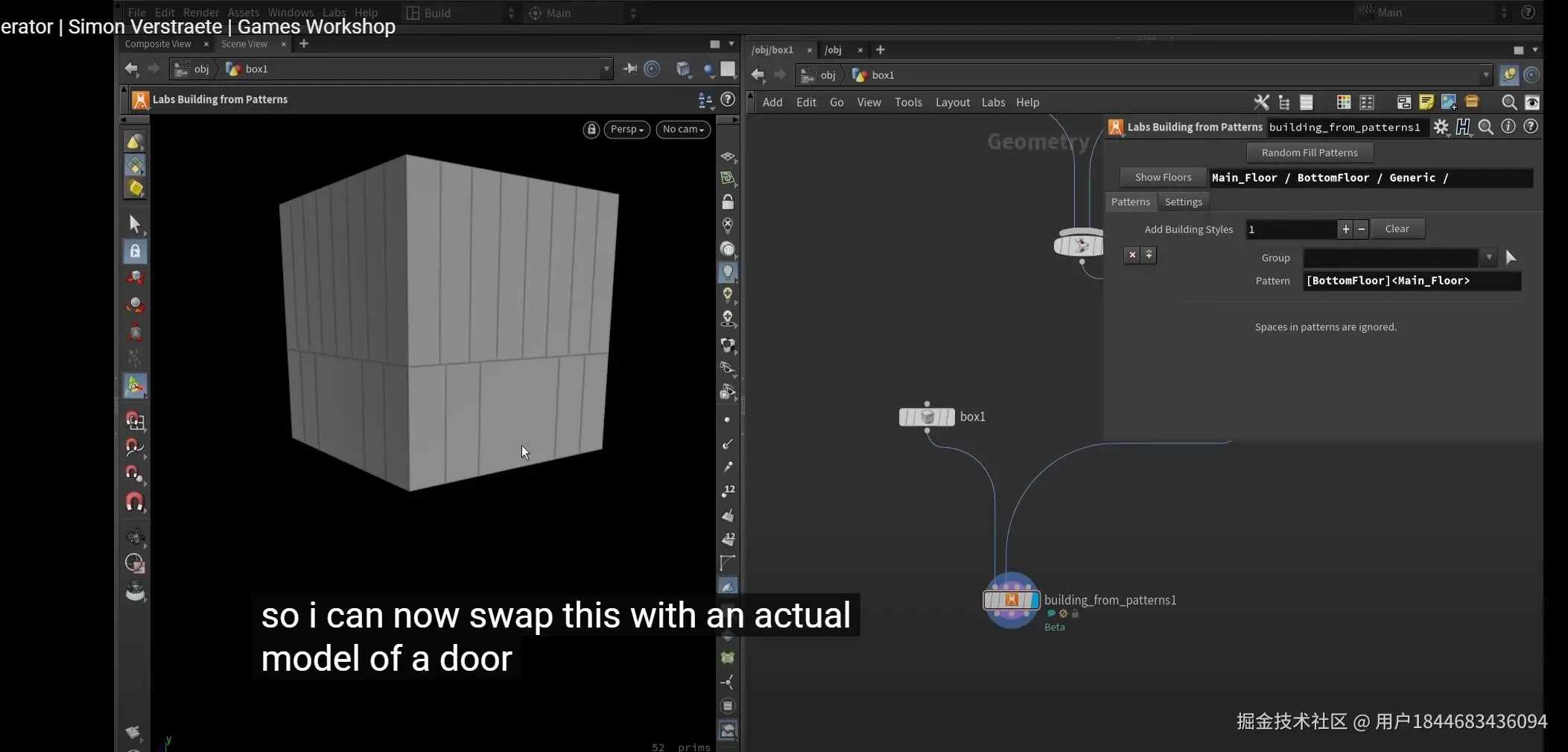Click the group selection arrow icon
The image size is (1568, 752).
(1511, 258)
